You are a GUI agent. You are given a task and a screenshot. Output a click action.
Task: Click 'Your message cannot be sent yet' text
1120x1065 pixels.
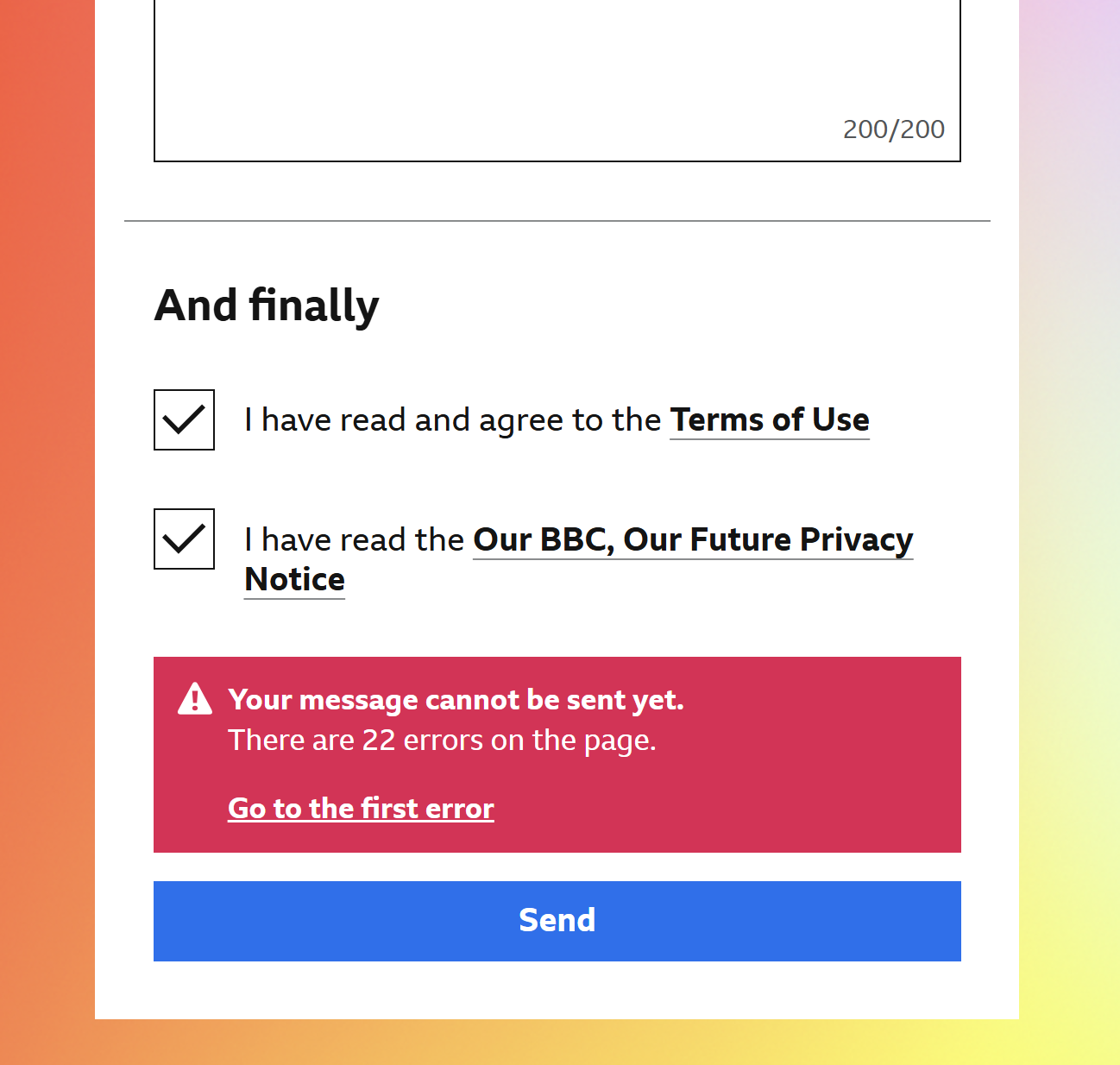pyautogui.click(x=456, y=700)
